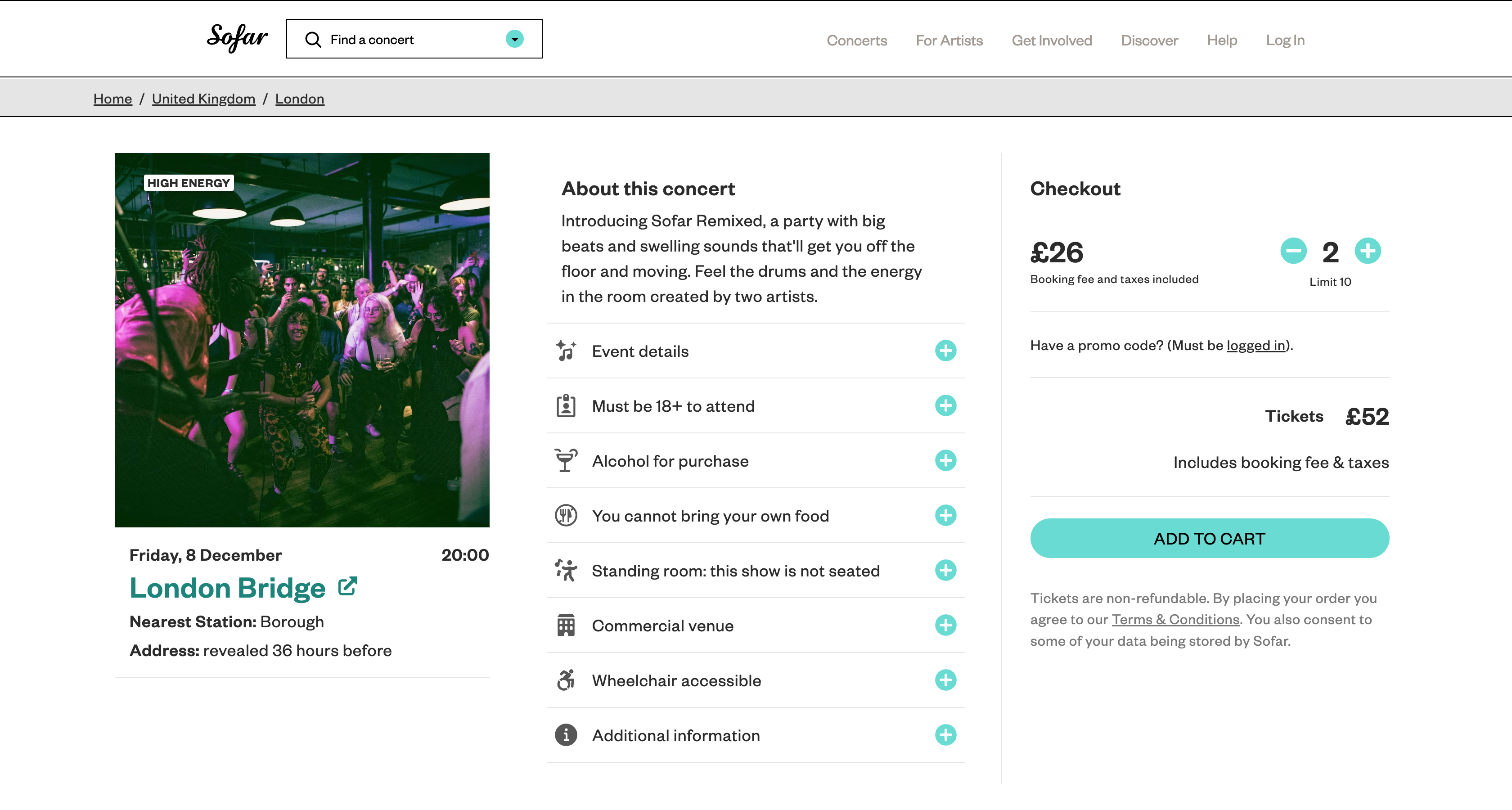Screen dimensions: 1512x810
Task: Click the Additional information label
Action: 675,736
